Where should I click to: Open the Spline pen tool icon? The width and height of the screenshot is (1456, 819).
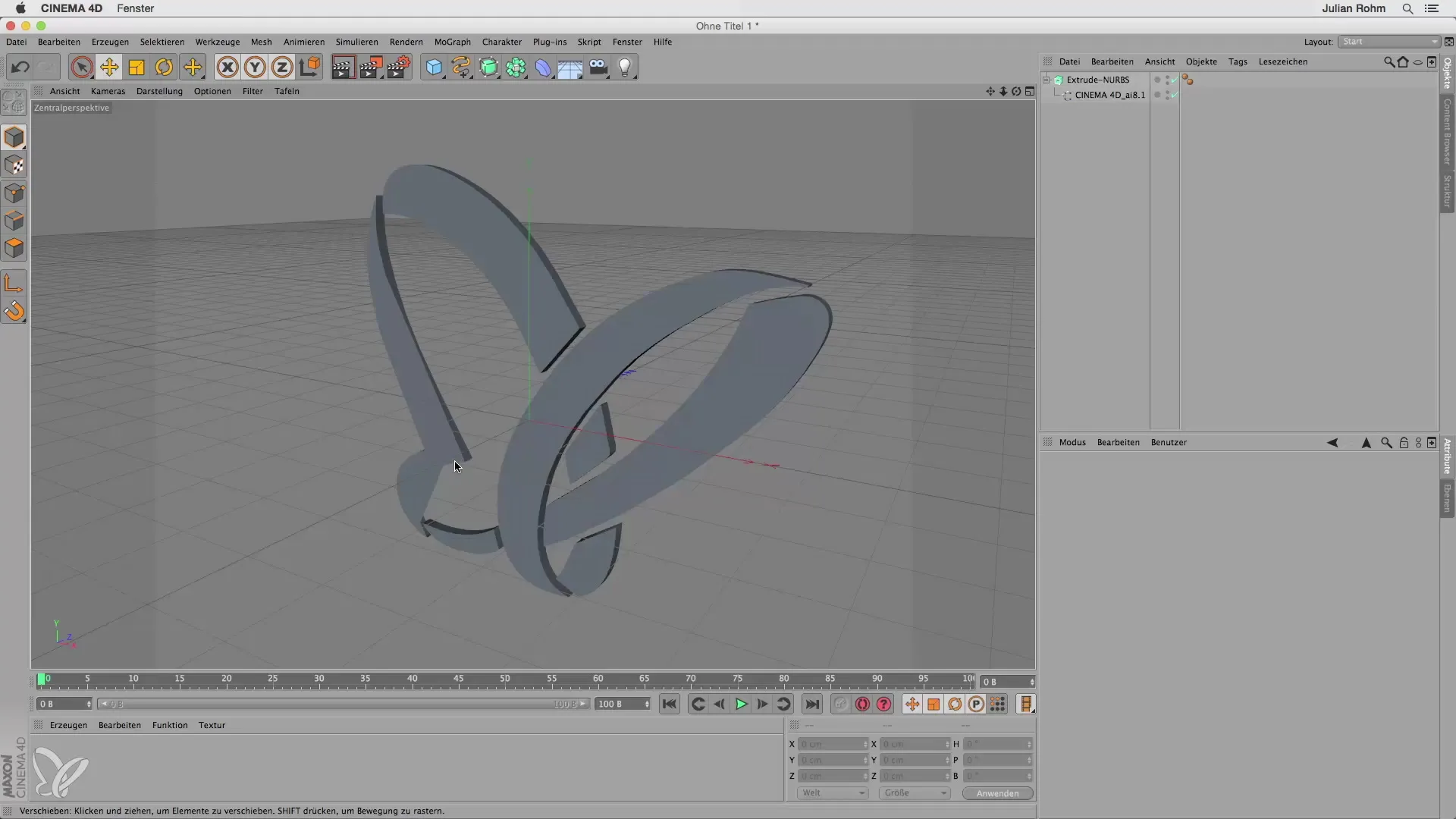461,67
